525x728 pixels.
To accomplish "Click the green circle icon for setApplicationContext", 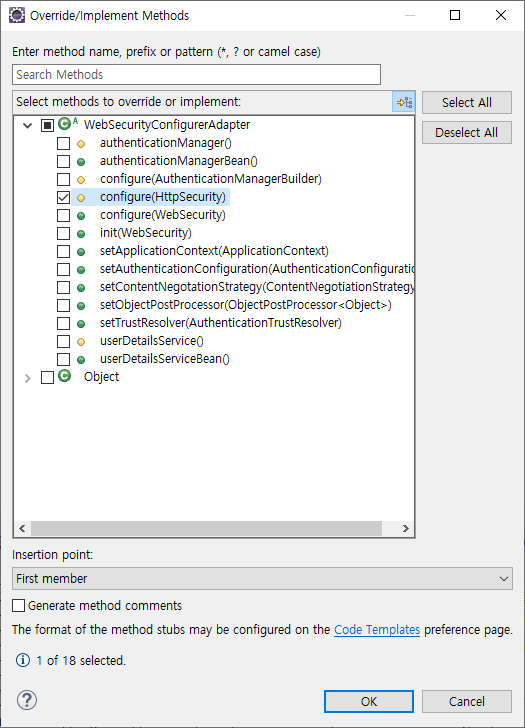I will (81, 252).
